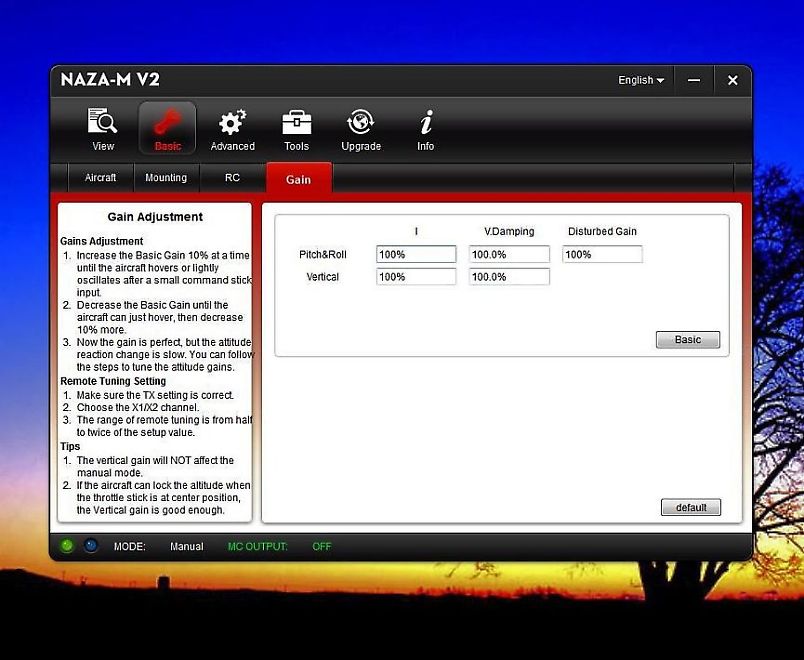Switch to the Aircraft tab
The image size is (804, 660).
click(100, 177)
